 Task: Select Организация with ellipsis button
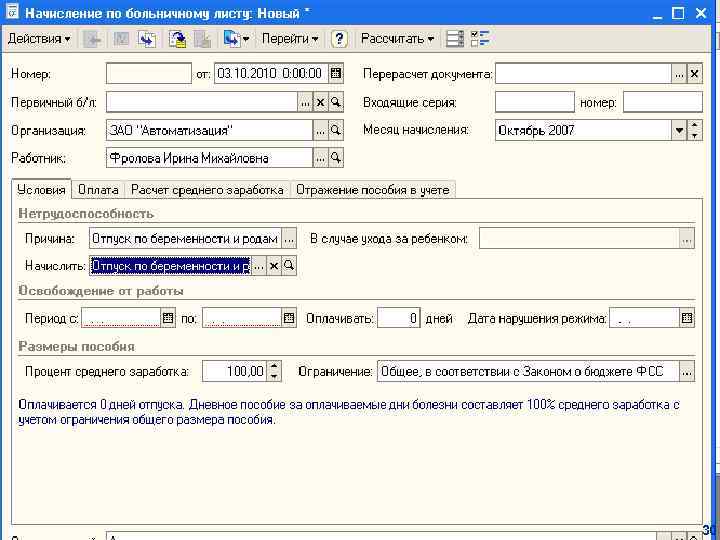[x=321, y=131]
